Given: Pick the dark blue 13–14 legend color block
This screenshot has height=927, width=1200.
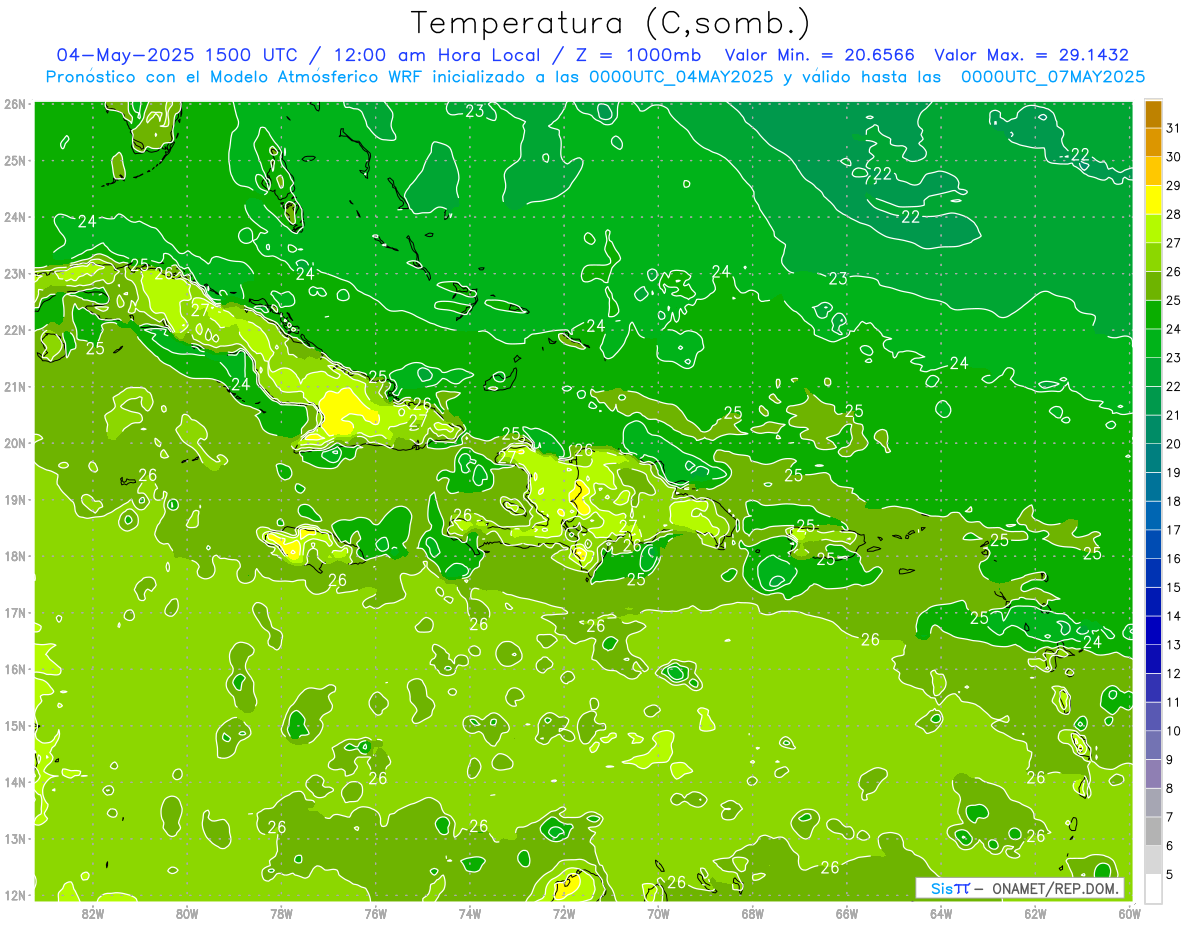Looking at the screenshot, I should coord(1153,630).
